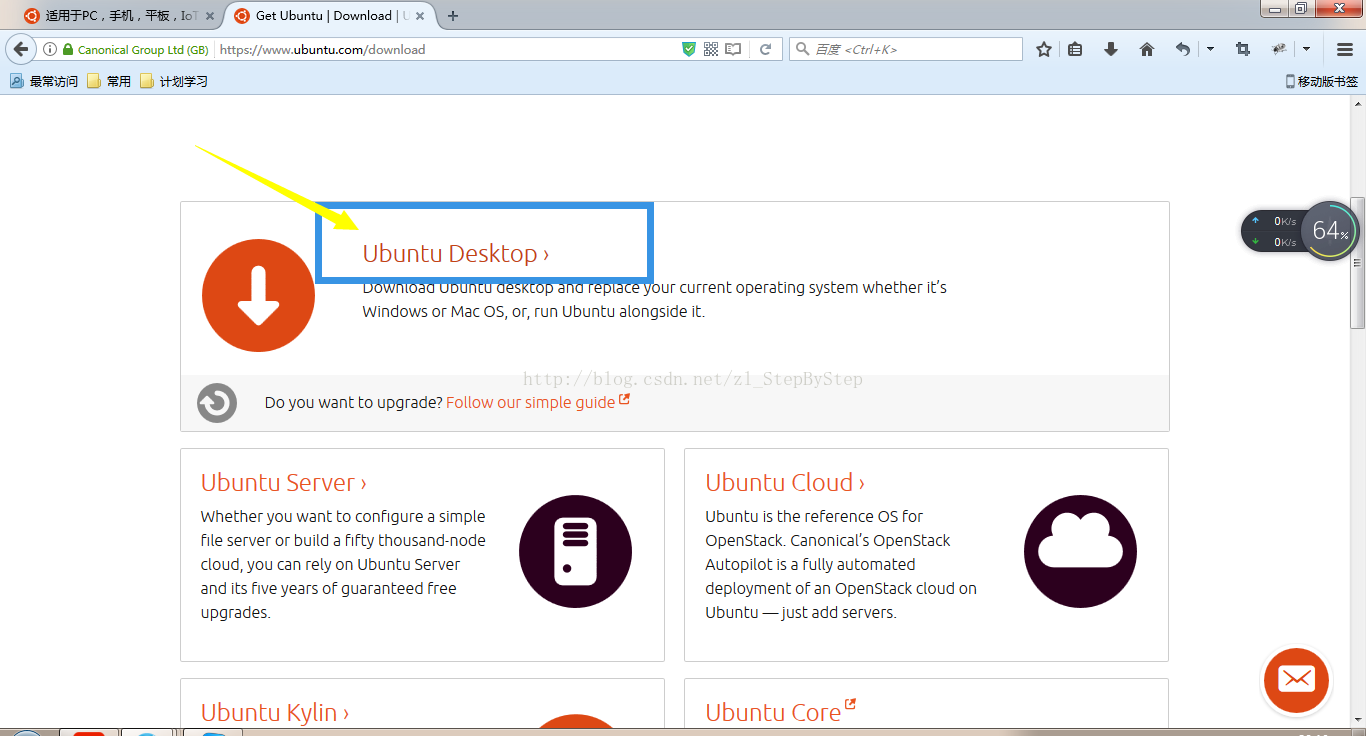The width and height of the screenshot is (1366, 736).
Task: Click the grey upgrade refresh circle icon
Action: pos(217,403)
